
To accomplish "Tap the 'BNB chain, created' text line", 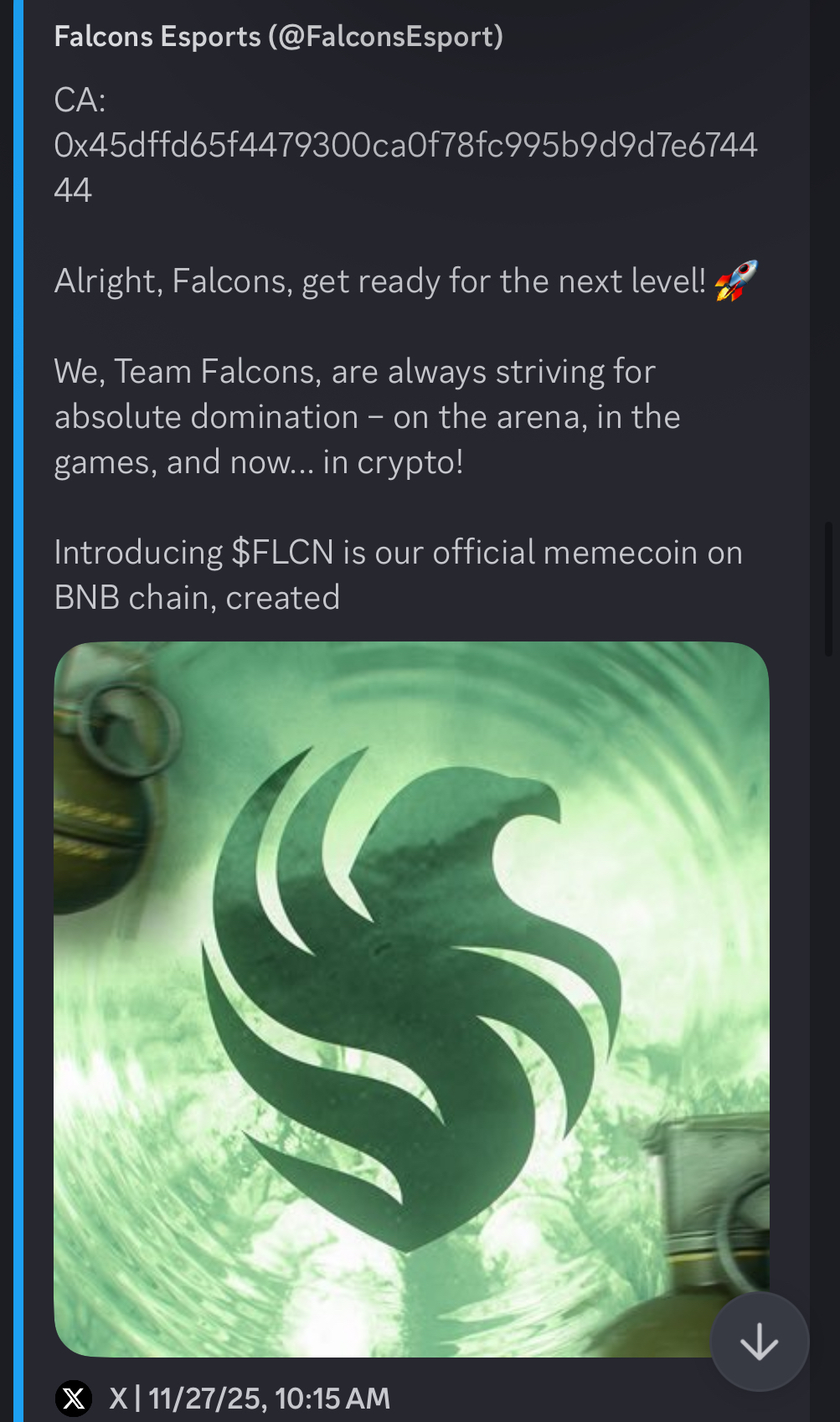I will click(197, 598).
